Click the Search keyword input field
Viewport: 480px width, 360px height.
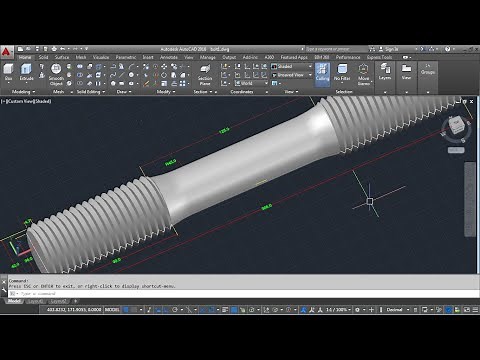[x=336, y=49]
